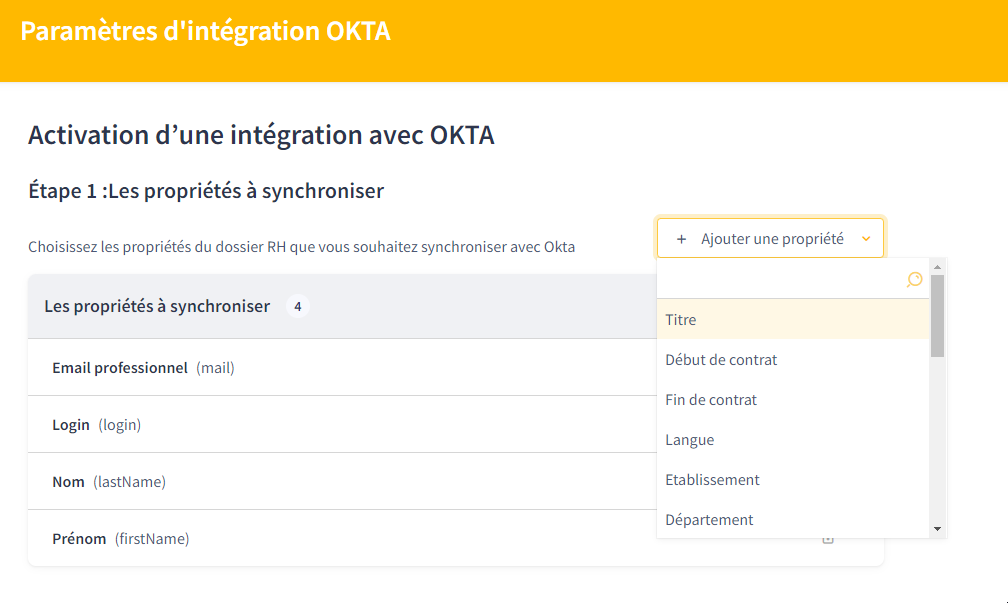Click the dropdown scrollbar up arrow
This screenshot has width=1008, height=603.
point(937,266)
